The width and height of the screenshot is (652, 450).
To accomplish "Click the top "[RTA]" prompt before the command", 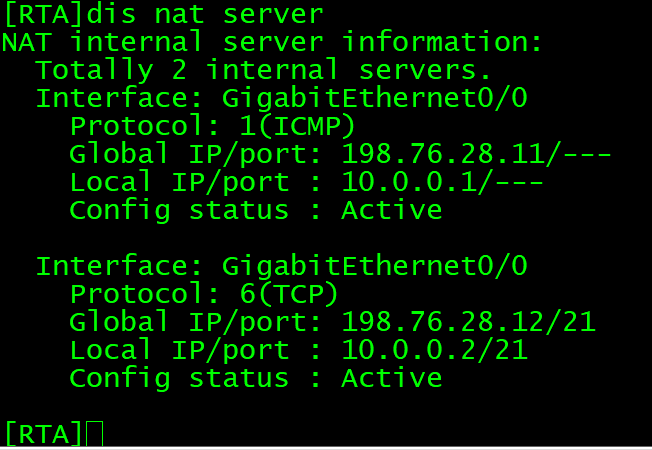I will click(x=43, y=15).
